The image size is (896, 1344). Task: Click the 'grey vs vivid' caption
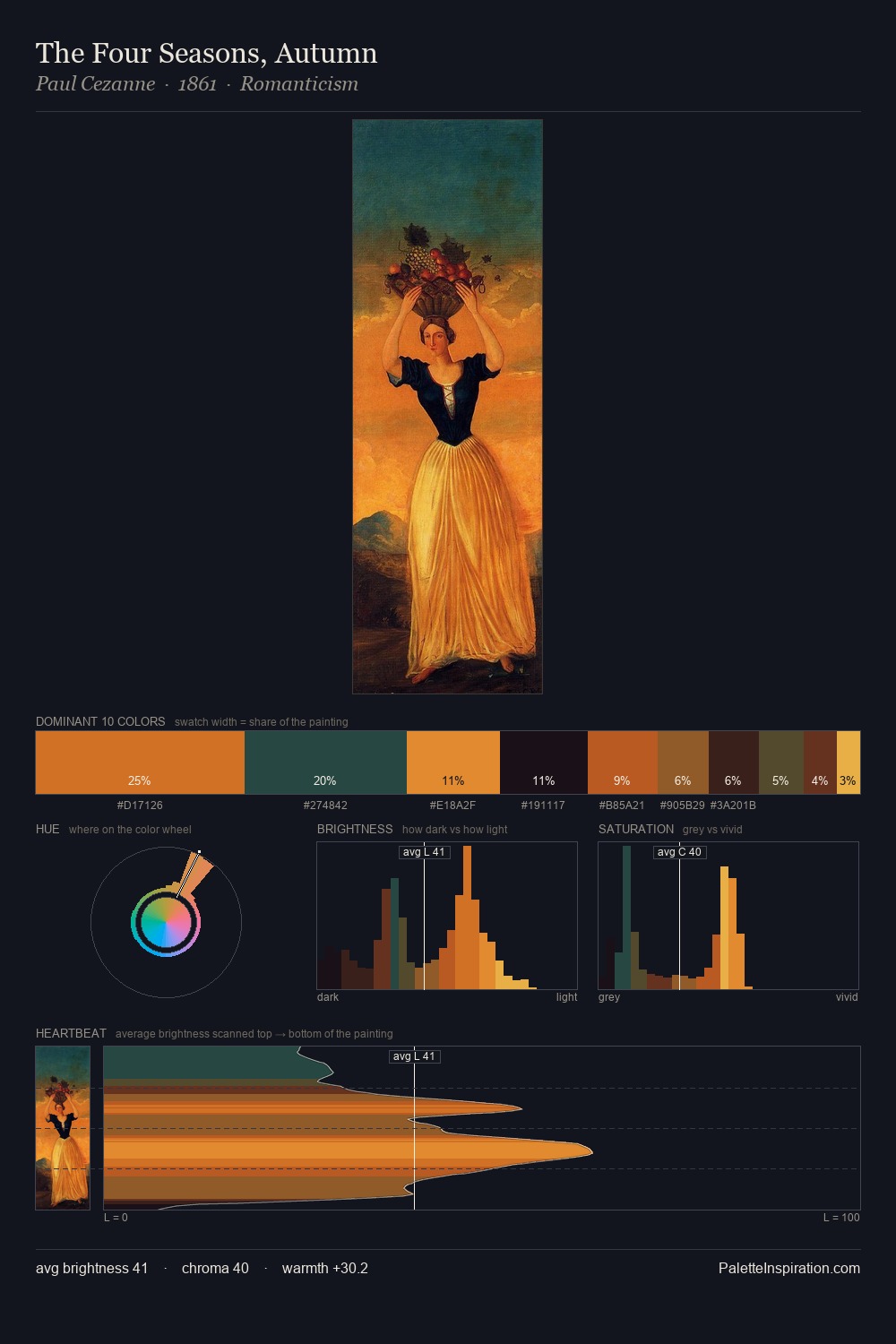pos(712,830)
